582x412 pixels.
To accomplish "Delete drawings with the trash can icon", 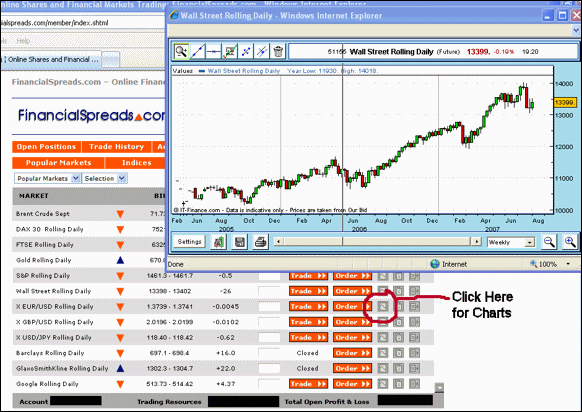I will (278, 51).
